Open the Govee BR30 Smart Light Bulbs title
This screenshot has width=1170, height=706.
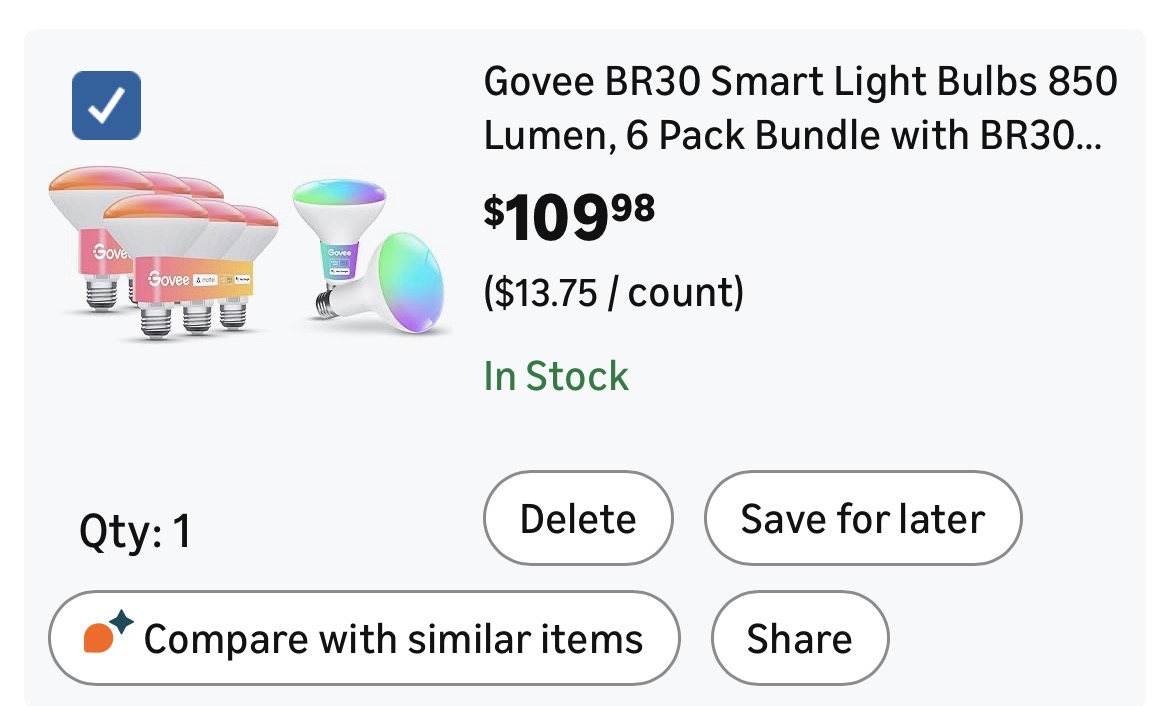(800, 81)
